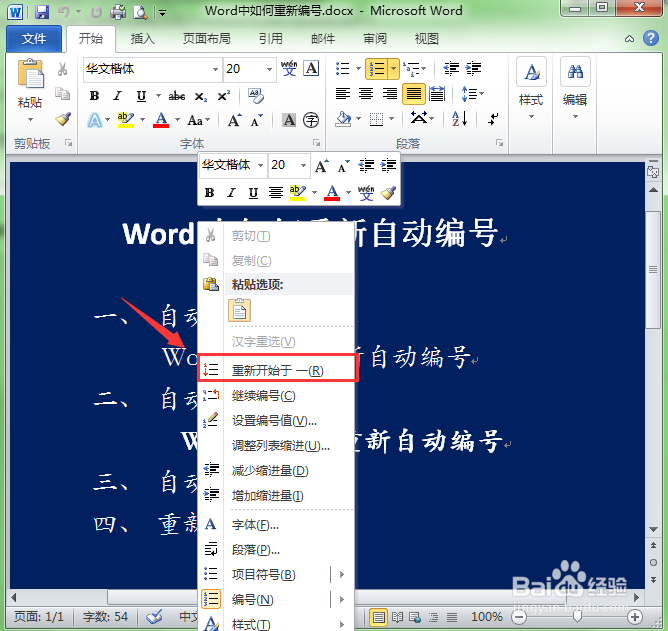Viewport: 668px width, 631px height.
Task: Toggle strikethrough abc in ribbon
Action: click(x=176, y=96)
